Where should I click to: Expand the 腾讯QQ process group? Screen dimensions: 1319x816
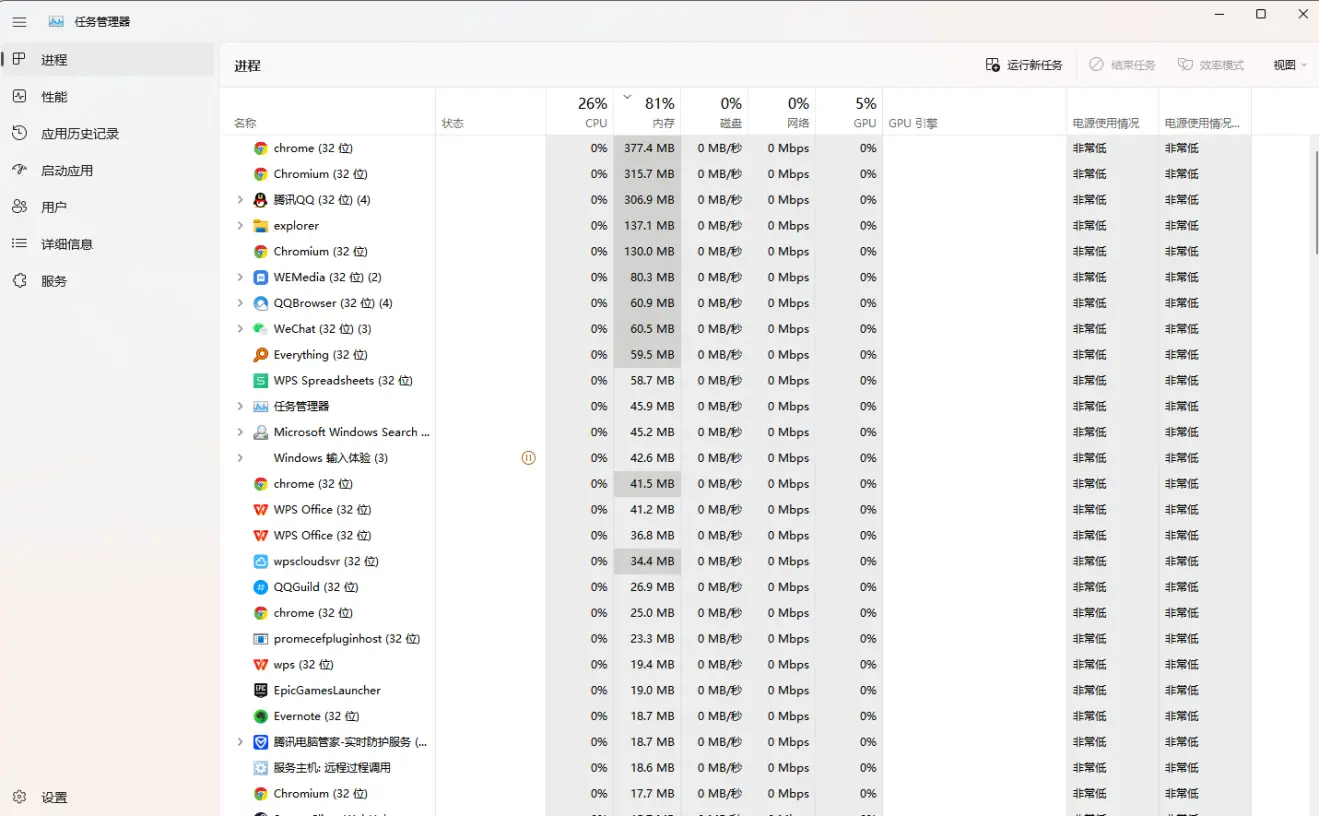pos(240,200)
